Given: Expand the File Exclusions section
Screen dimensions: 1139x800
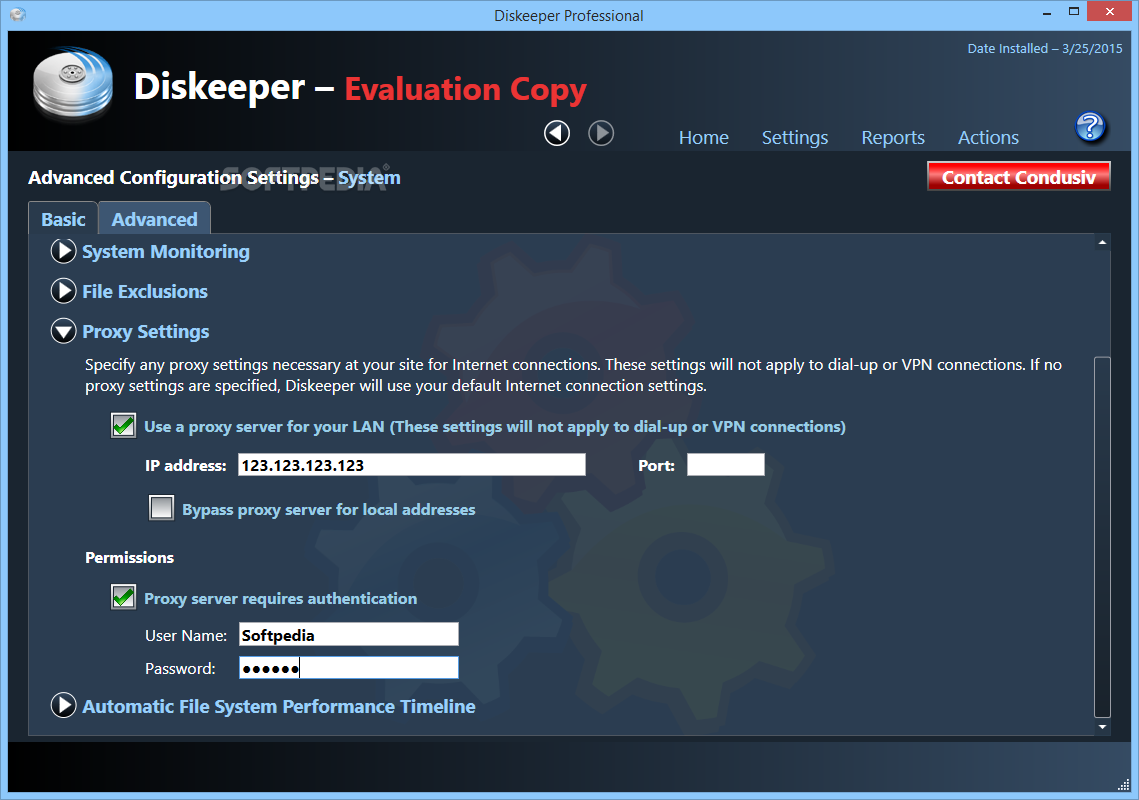Looking at the screenshot, I should point(63,291).
